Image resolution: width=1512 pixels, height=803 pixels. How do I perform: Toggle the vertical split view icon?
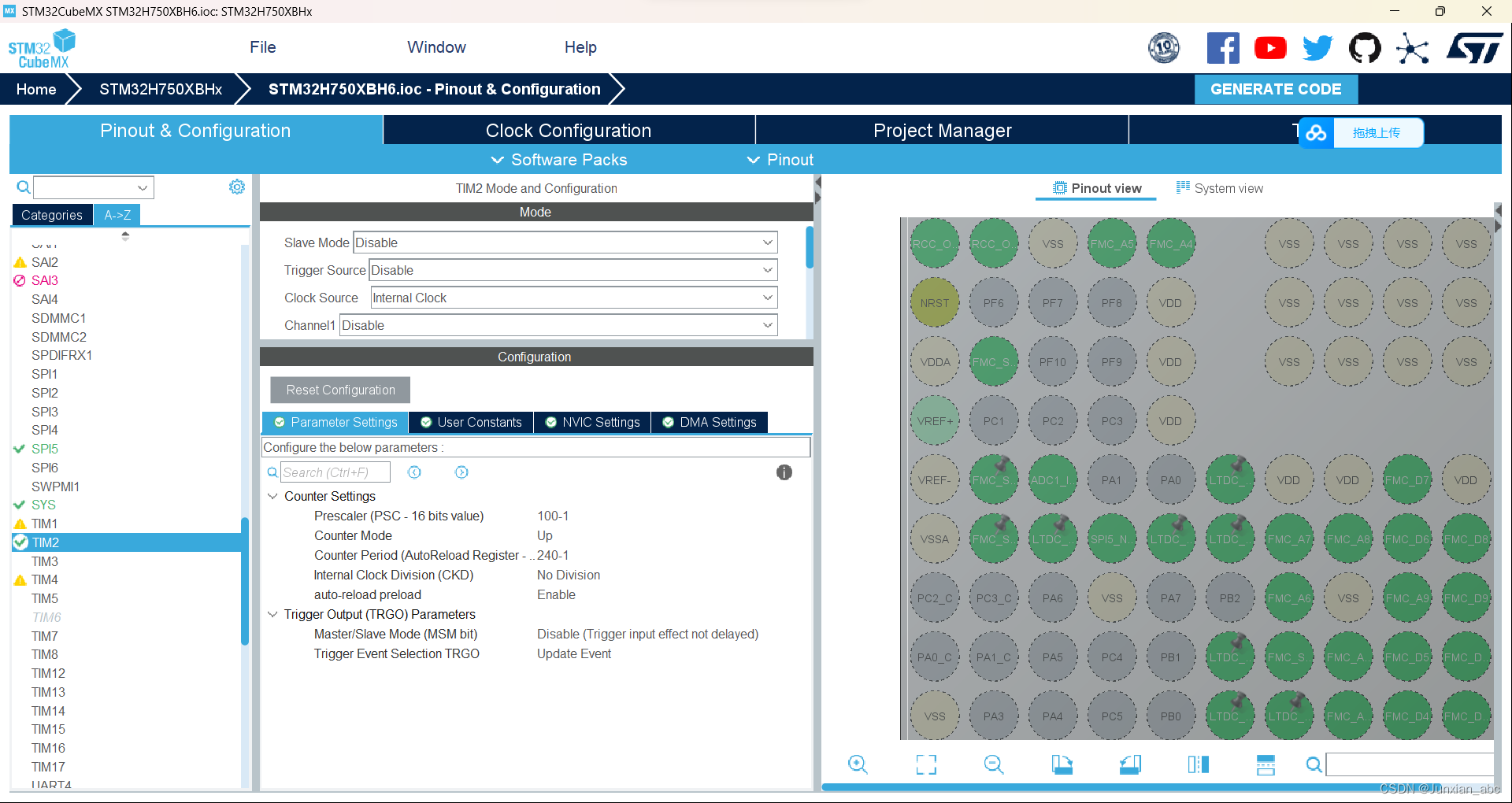coord(1198,764)
